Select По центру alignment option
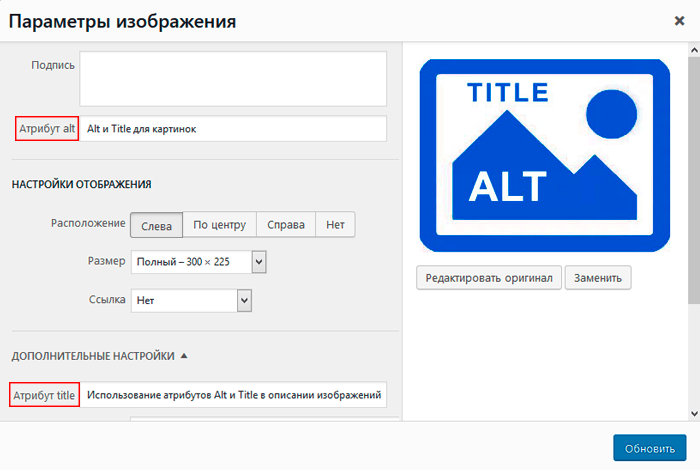This screenshot has height=470, width=700. 220,225
